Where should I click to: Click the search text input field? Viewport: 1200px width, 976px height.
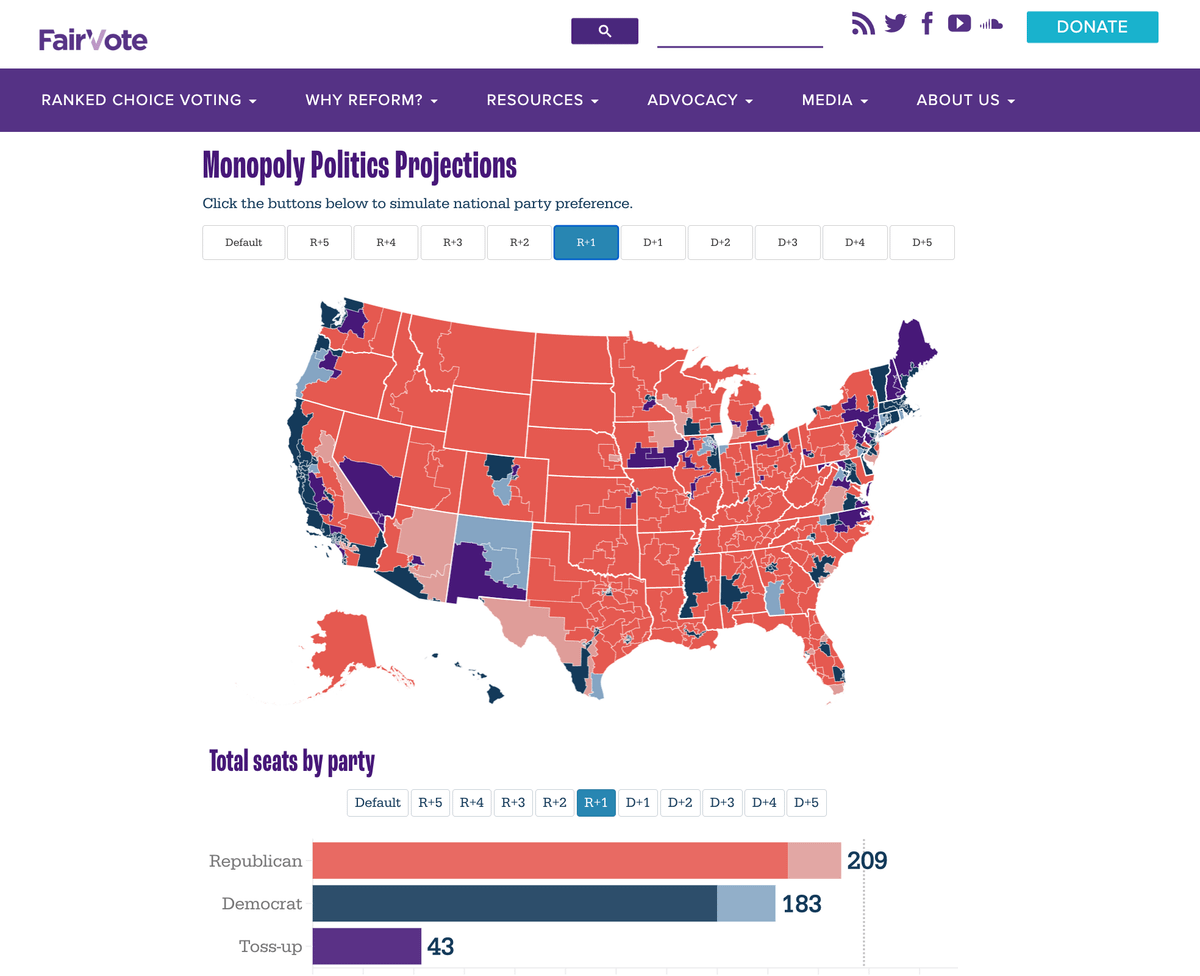point(739,32)
